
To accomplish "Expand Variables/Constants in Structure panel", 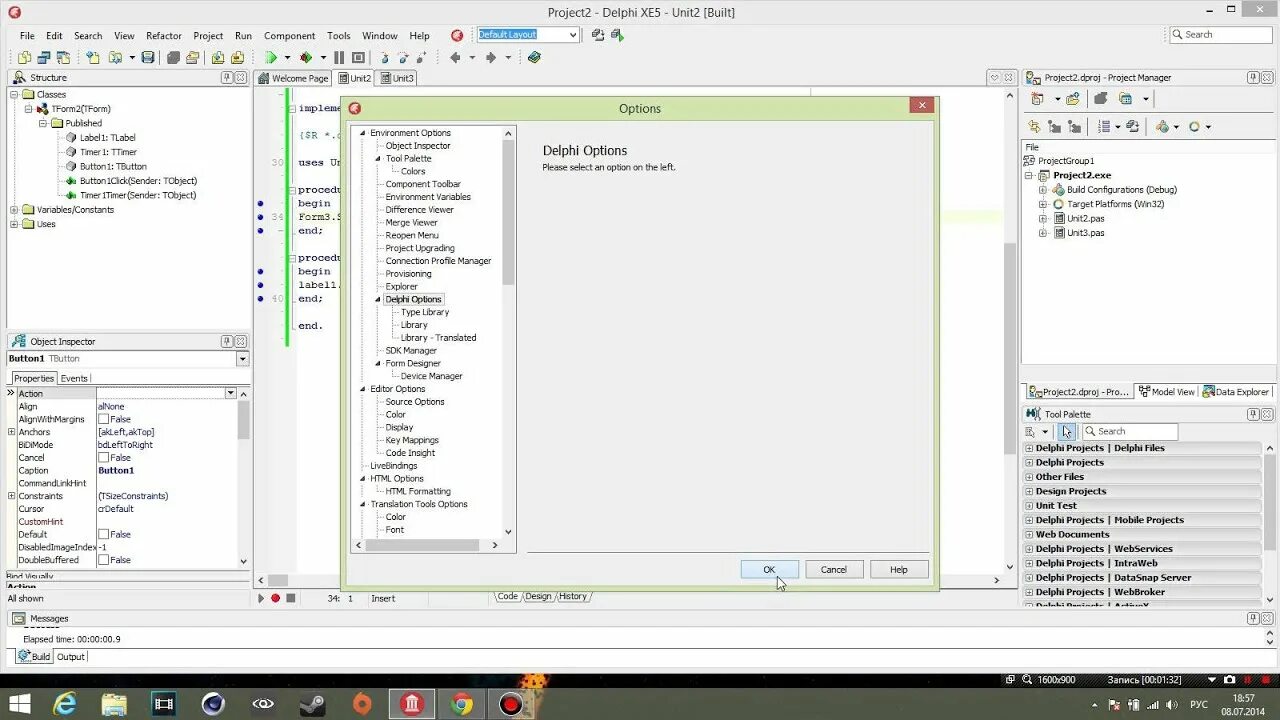I will [x=14, y=210].
